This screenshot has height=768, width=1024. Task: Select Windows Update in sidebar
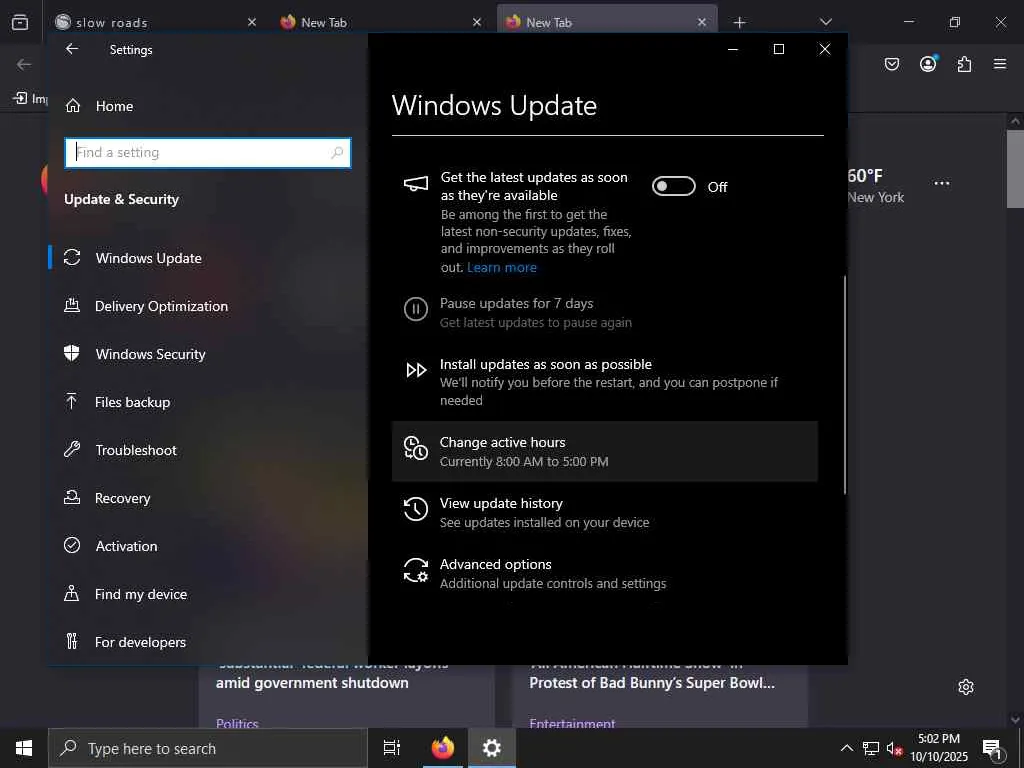pyautogui.click(x=208, y=258)
